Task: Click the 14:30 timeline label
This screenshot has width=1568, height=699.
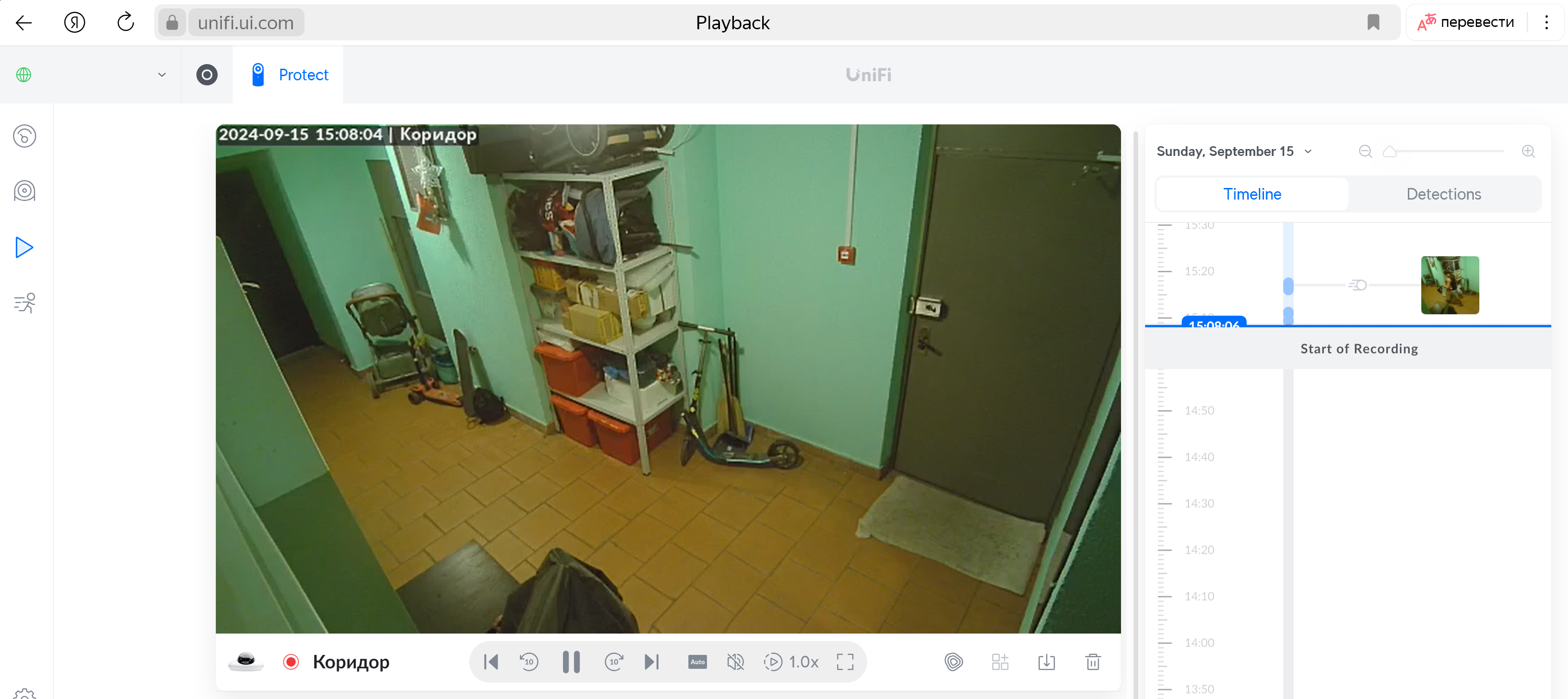Action: point(1199,504)
